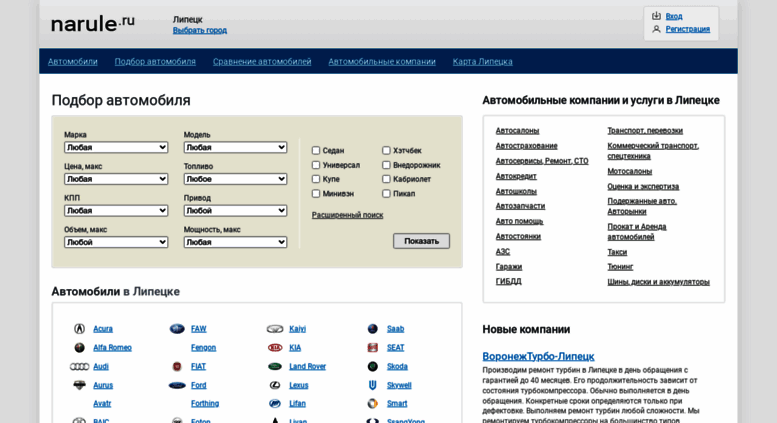The height and width of the screenshot is (423, 777).
Task: Open the Привод dropdown
Action: tap(235, 211)
